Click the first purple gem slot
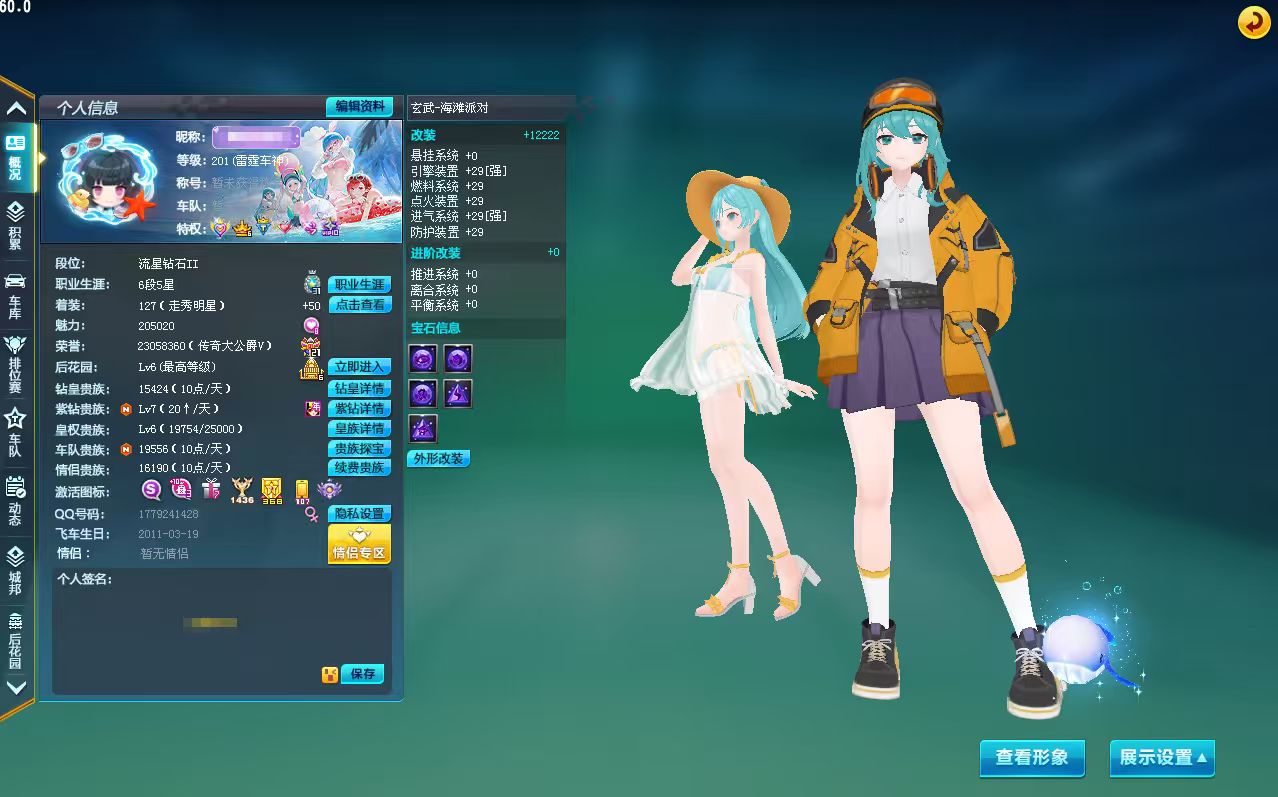The height and width of the screenshot is (797, 1278). pos(423,359)
